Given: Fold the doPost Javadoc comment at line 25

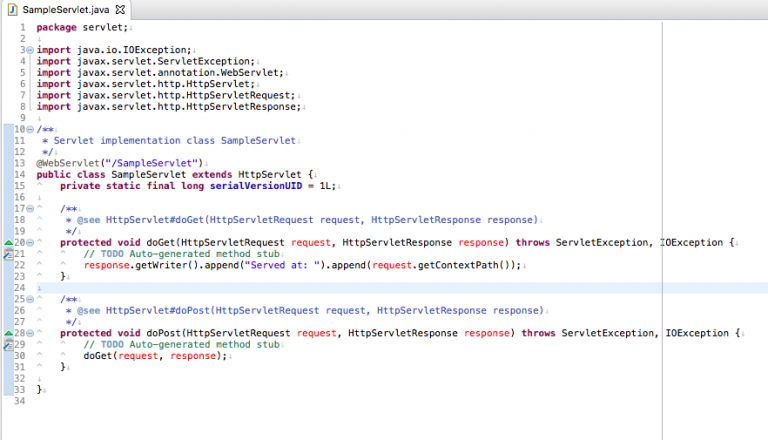Looking at the screenshot, I should point(30,299).
